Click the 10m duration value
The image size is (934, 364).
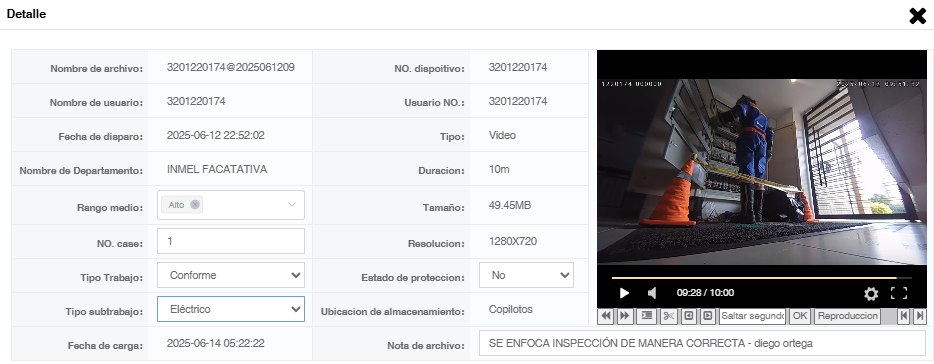(499, 170)
